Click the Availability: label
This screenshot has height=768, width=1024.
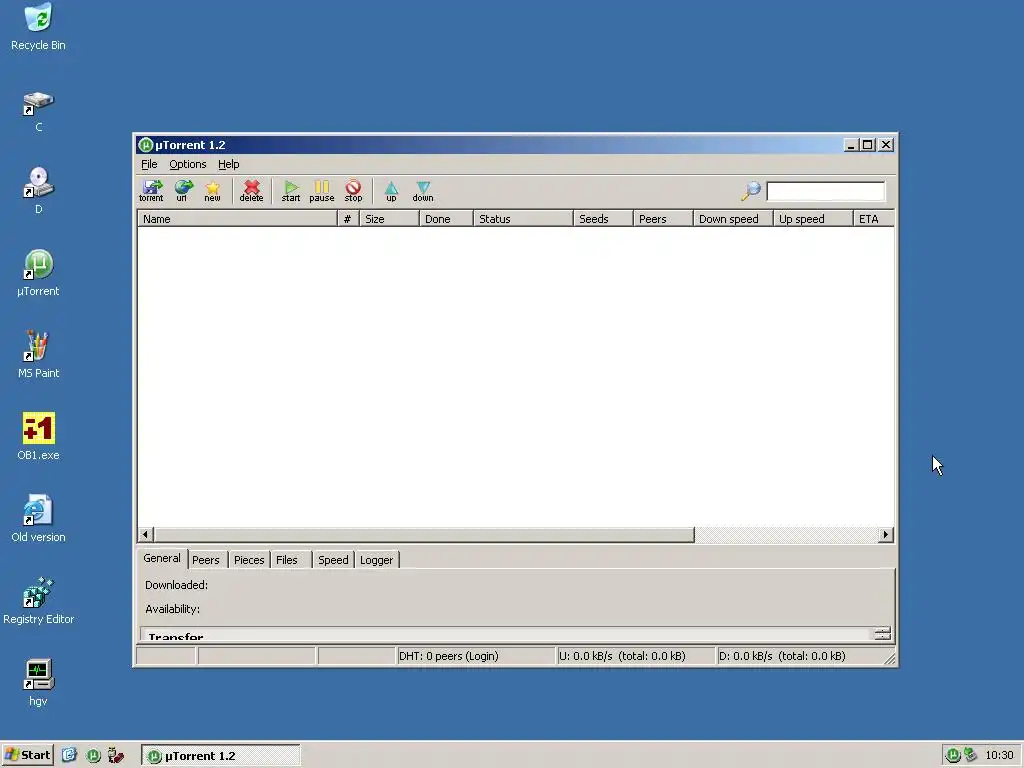coord(172,609)
